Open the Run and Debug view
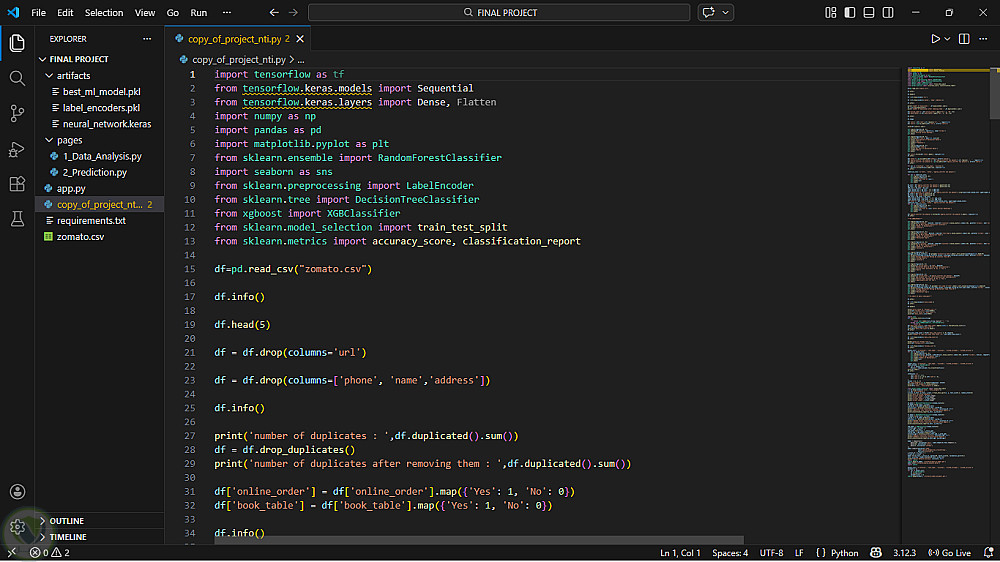The width and height of the screenshot is (1000, 562). point(17,149)
